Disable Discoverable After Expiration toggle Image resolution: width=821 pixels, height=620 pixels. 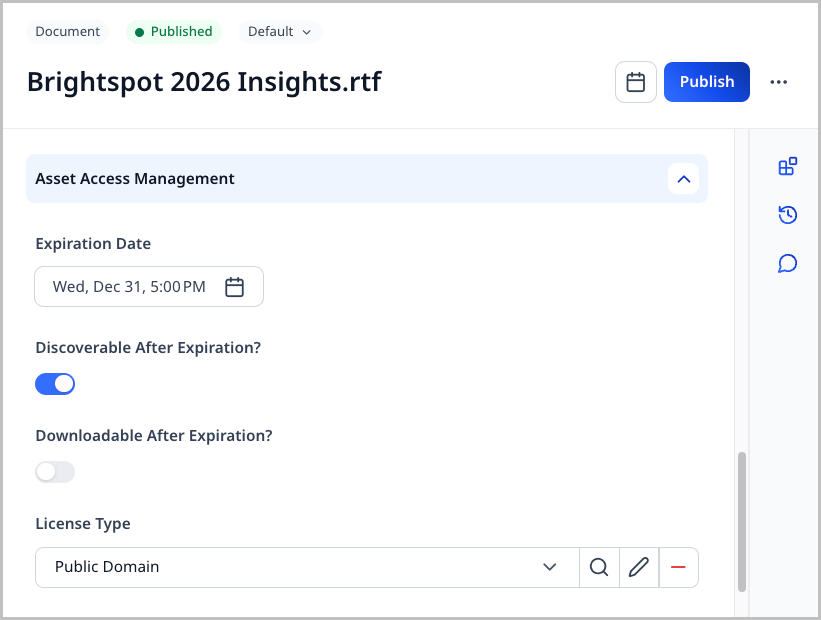(x=55, y=384)
